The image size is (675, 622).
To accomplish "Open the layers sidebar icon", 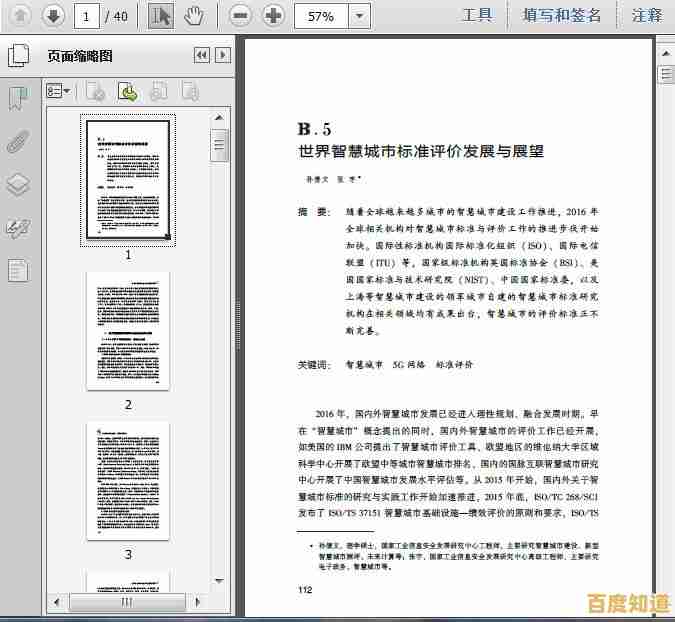I will (19, 185).
